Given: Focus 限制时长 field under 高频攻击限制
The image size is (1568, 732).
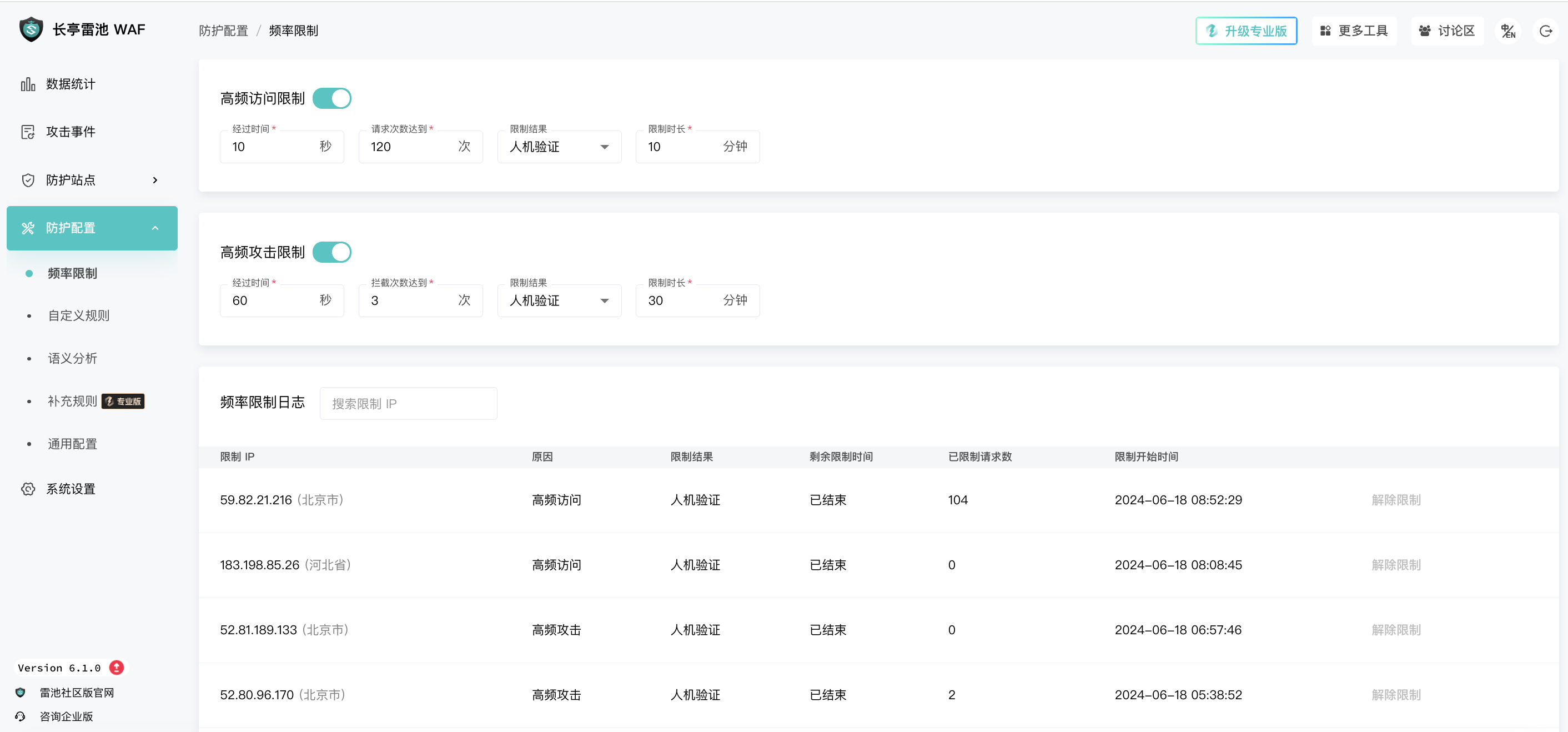Looking at the screenshot, I should (697, 301).
